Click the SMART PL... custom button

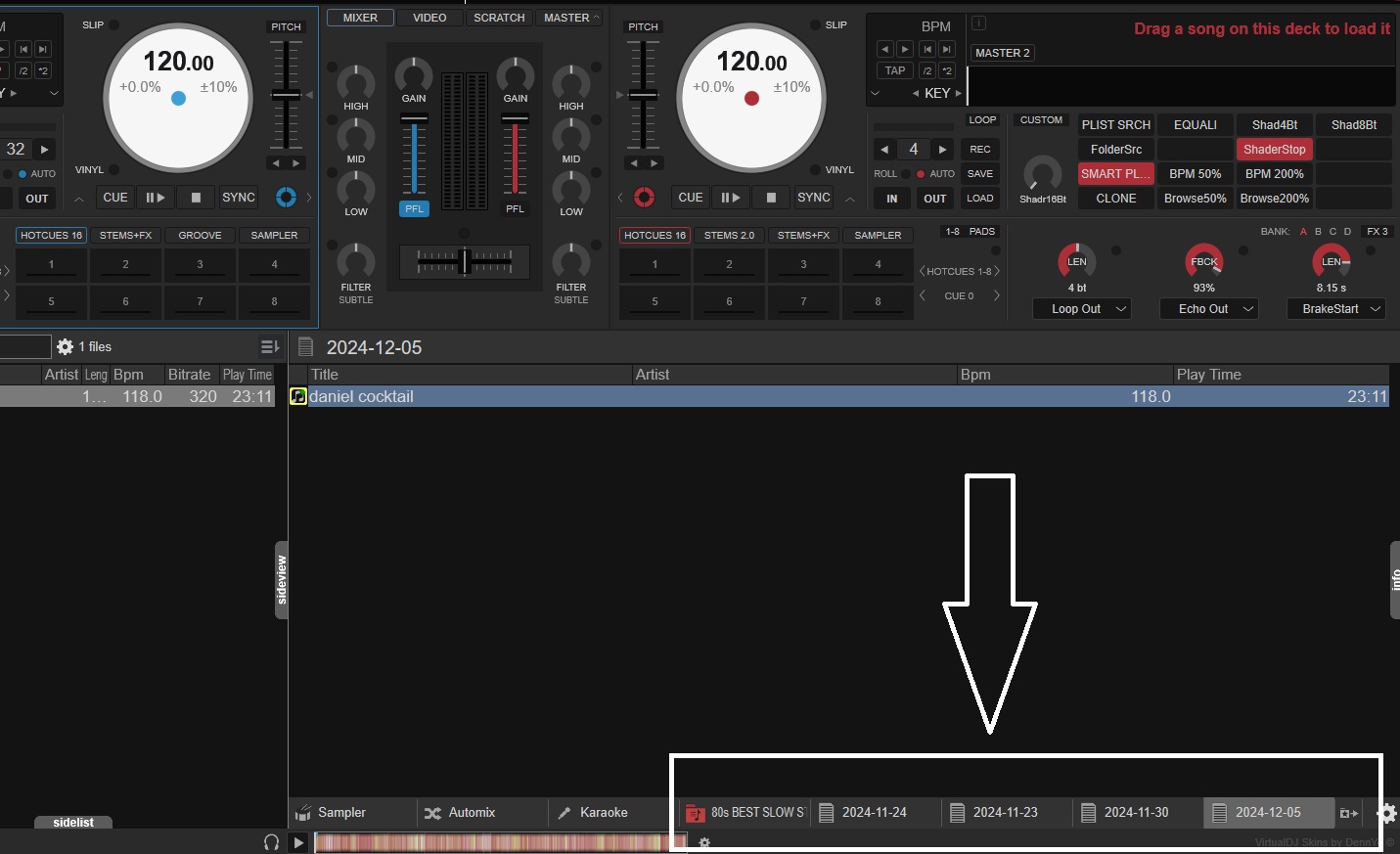coord(1116,174)
